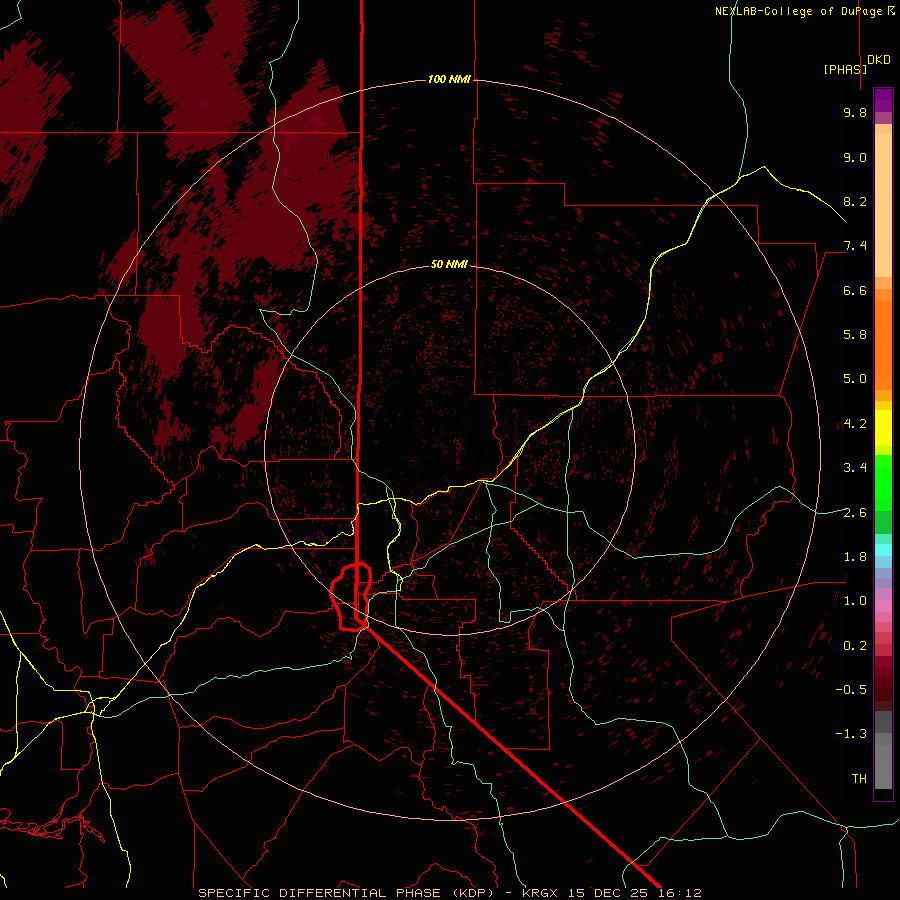Click the 5.8 value on the color scale
This screenshot has width=900, height=900.
point(855,335)
